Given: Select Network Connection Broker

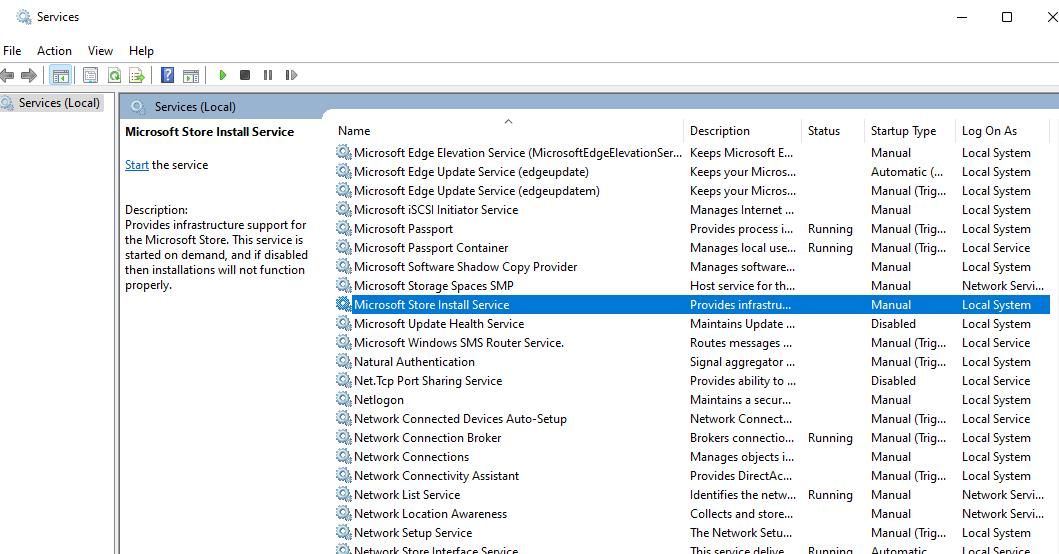Looking at the screenshot, I should point(428,437).
